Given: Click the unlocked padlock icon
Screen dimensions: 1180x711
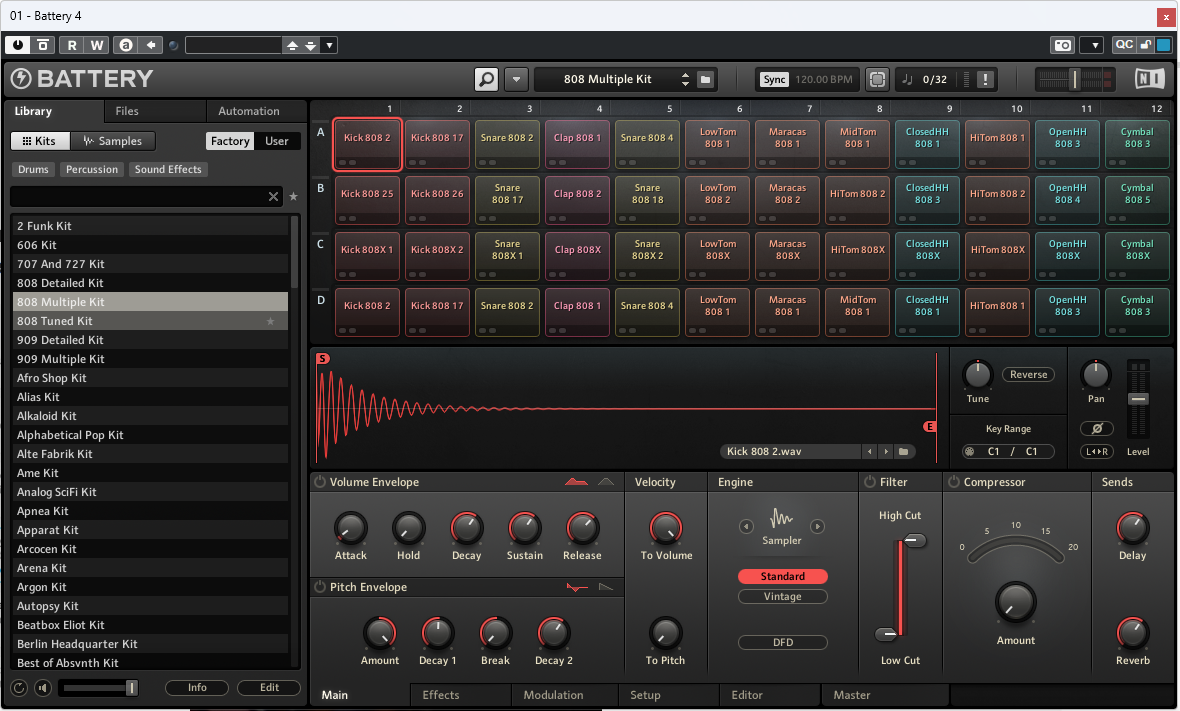Looking at the screenshot, I should point(1145,45).
